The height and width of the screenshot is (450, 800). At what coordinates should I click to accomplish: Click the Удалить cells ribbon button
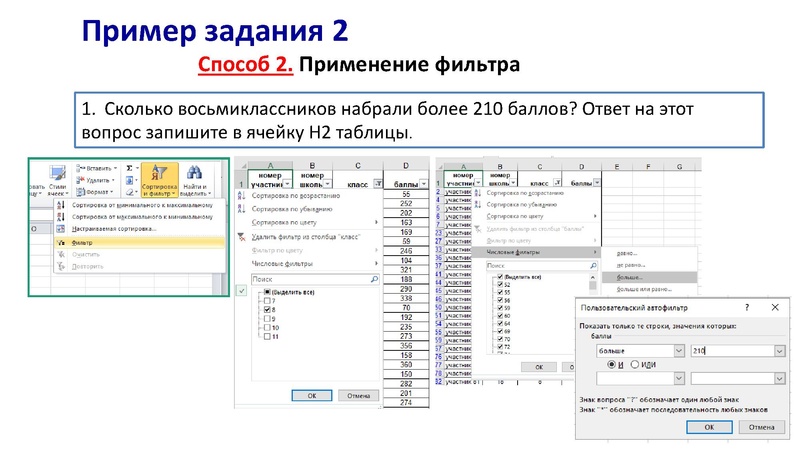(95, 180)
